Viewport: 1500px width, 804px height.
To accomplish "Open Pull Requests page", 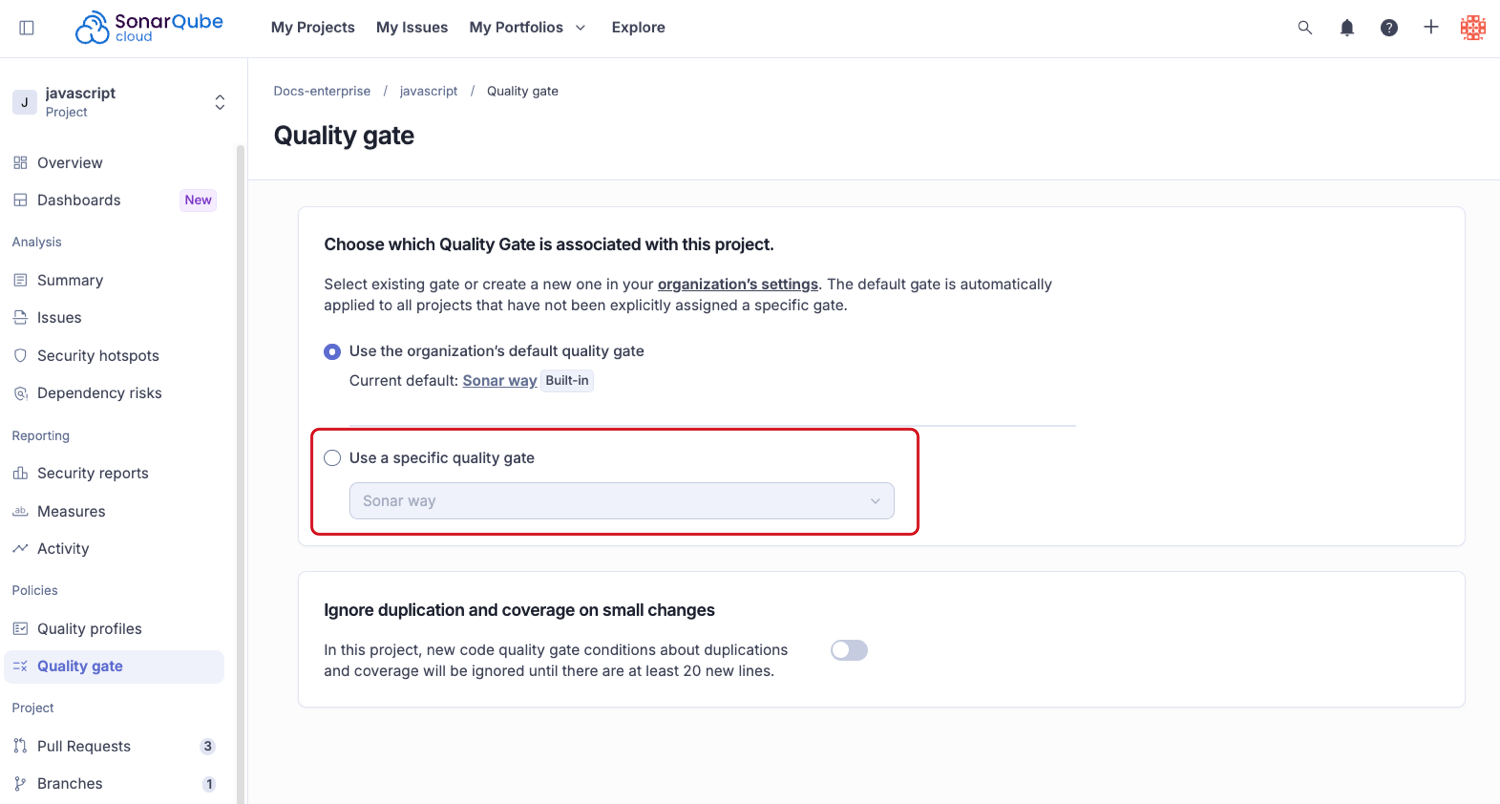I will 84,746.
